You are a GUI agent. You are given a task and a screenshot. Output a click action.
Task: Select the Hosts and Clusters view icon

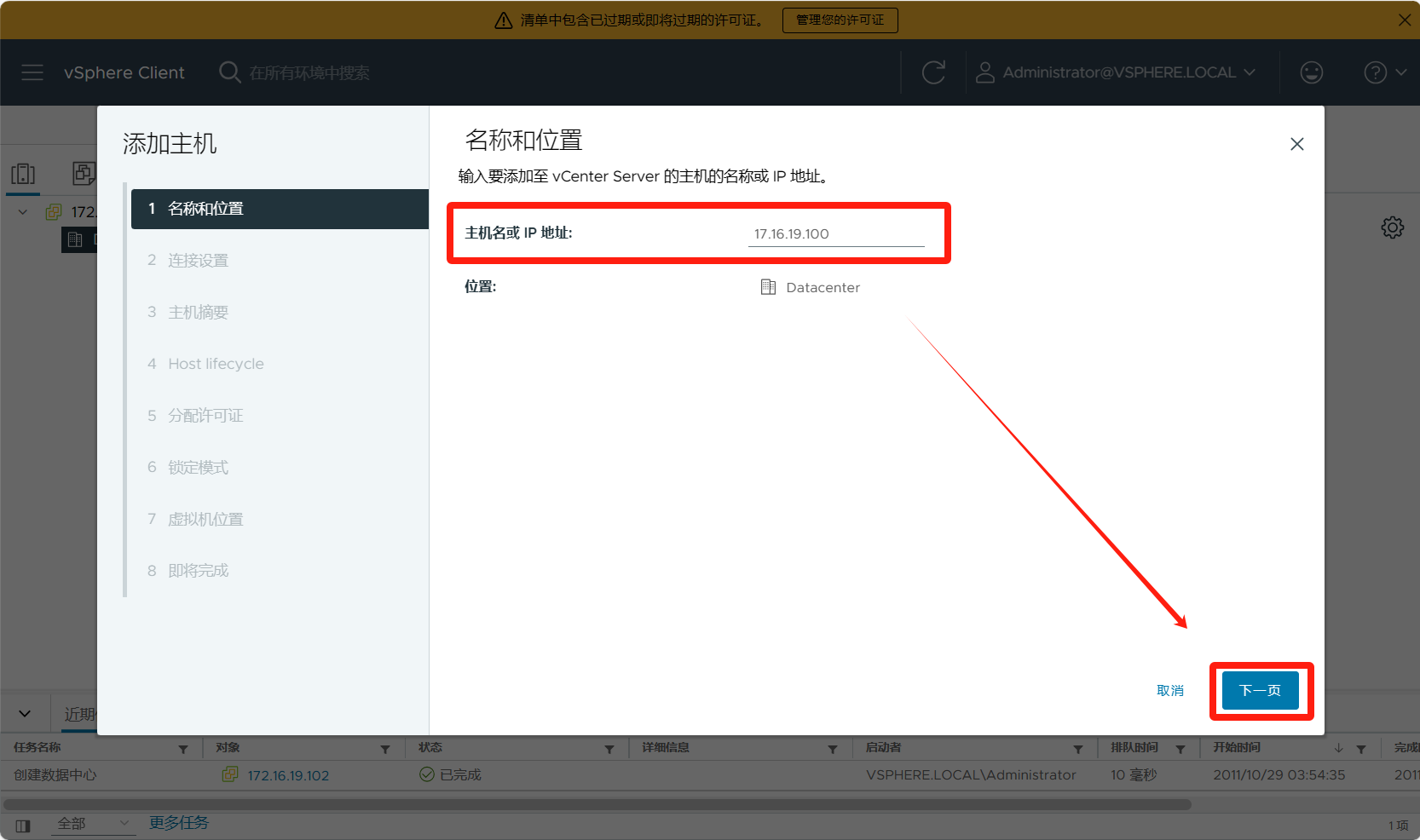coord(23,174)
